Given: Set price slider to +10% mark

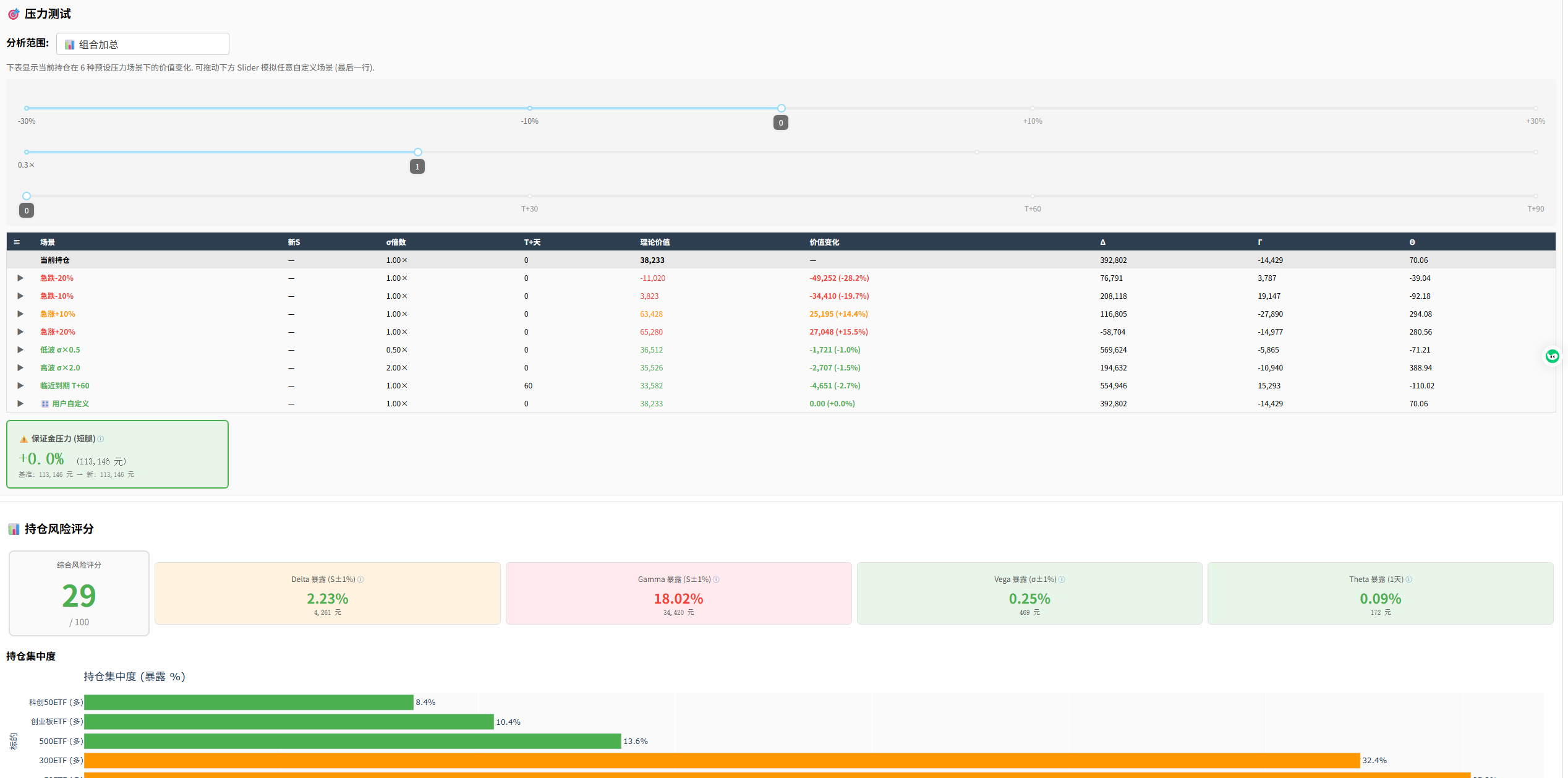Looking at the screenshot, I should [1033, 108].
